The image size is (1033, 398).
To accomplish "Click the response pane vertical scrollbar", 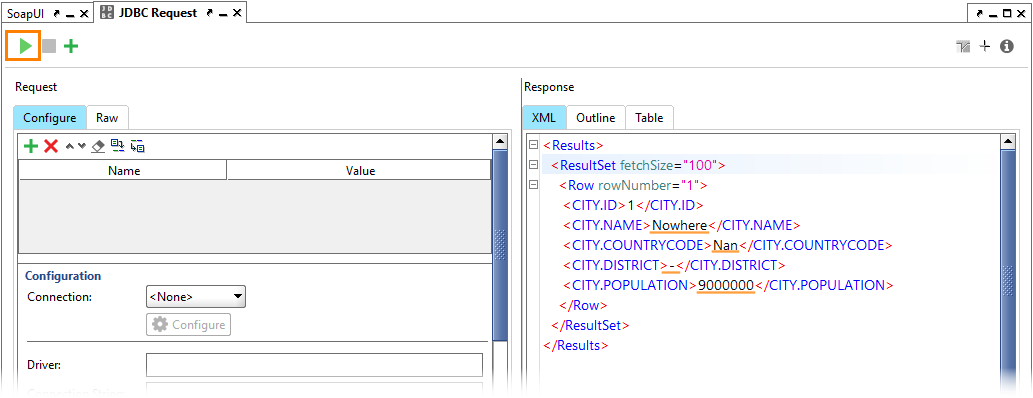I will tap(1007, 264).
